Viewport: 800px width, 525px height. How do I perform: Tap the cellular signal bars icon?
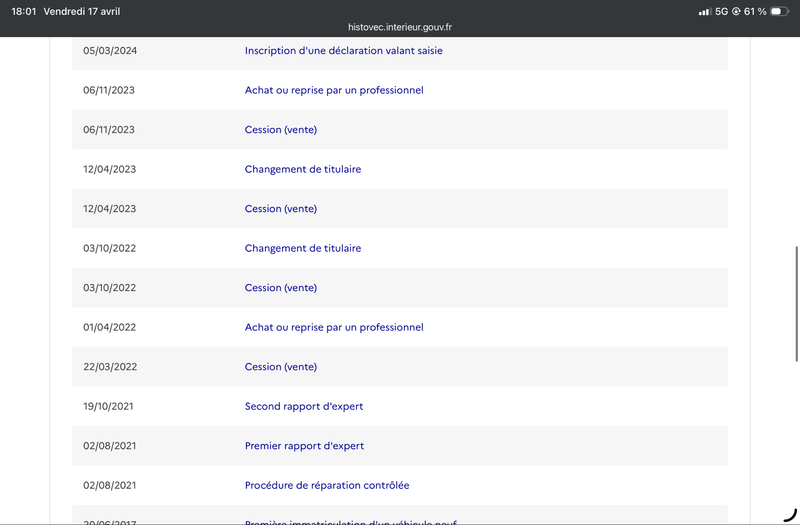(705, 11)
